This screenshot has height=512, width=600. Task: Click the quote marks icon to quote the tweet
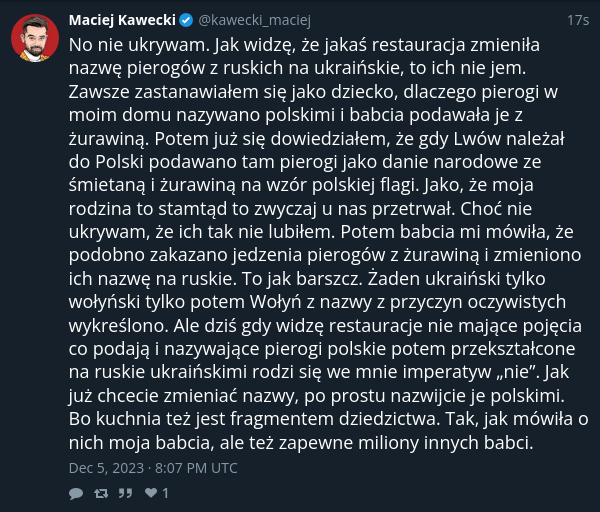[x=126, y=493]
